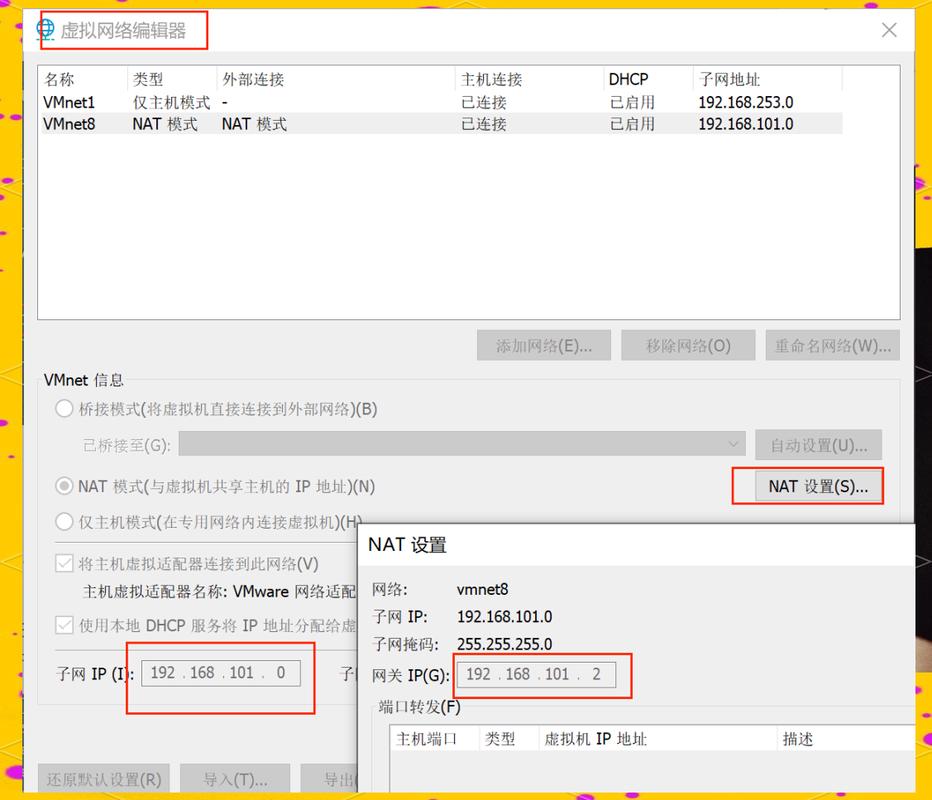932x800 pixels.
Task: Click the 添加网络(E) button
Action: click(x=544, y=344)
